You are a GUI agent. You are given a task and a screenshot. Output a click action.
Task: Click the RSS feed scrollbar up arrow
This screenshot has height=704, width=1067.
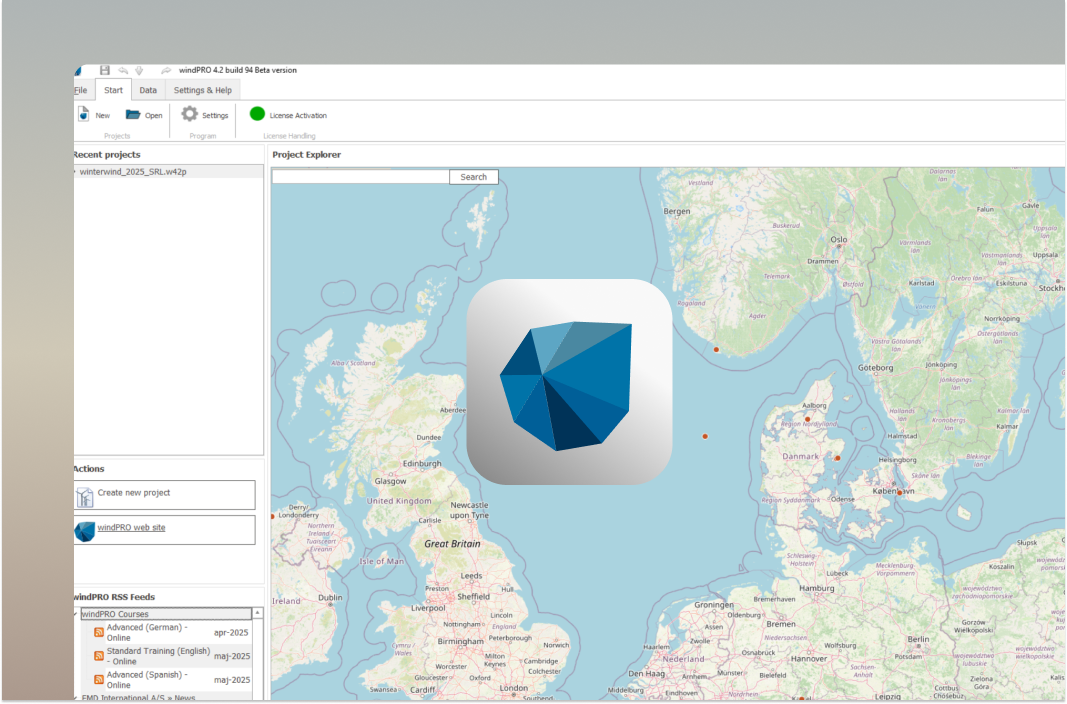click(257, 613)
